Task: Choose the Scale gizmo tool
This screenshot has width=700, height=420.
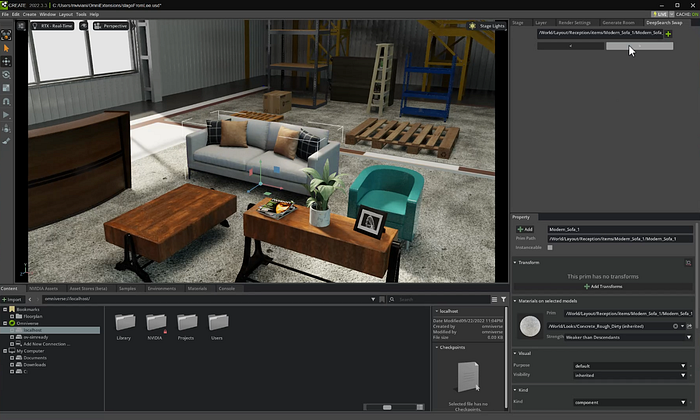Action: pyautogui.click(x=6, y=88)
